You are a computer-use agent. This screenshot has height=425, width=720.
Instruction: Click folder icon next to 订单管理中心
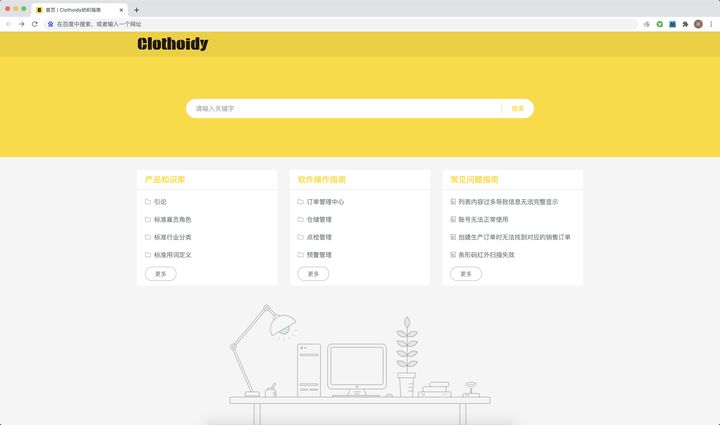[x=300, y=201]
